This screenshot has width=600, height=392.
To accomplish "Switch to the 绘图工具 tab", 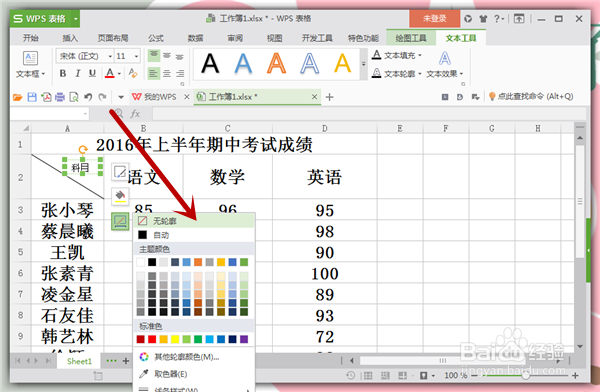I will coord(411,38).
